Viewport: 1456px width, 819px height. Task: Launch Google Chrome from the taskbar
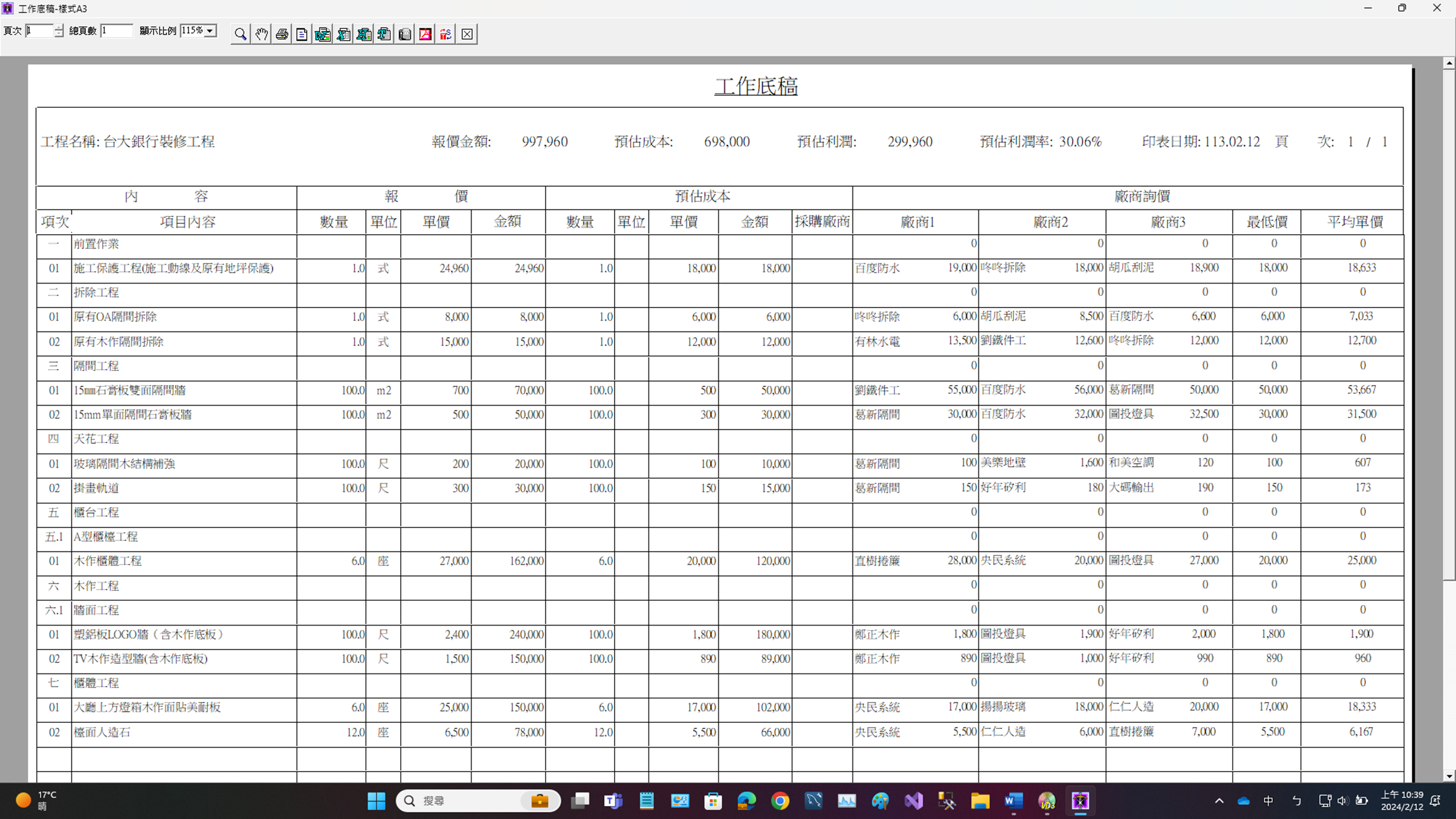coord(780,801)
